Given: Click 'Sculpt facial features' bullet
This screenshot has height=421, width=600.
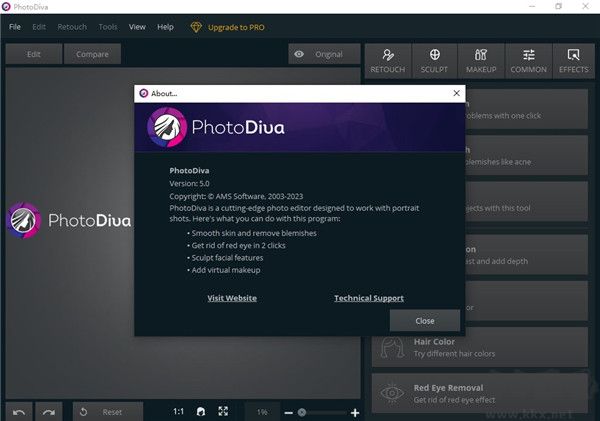Looking at the screenshot, I should click(x=225, y=258).
